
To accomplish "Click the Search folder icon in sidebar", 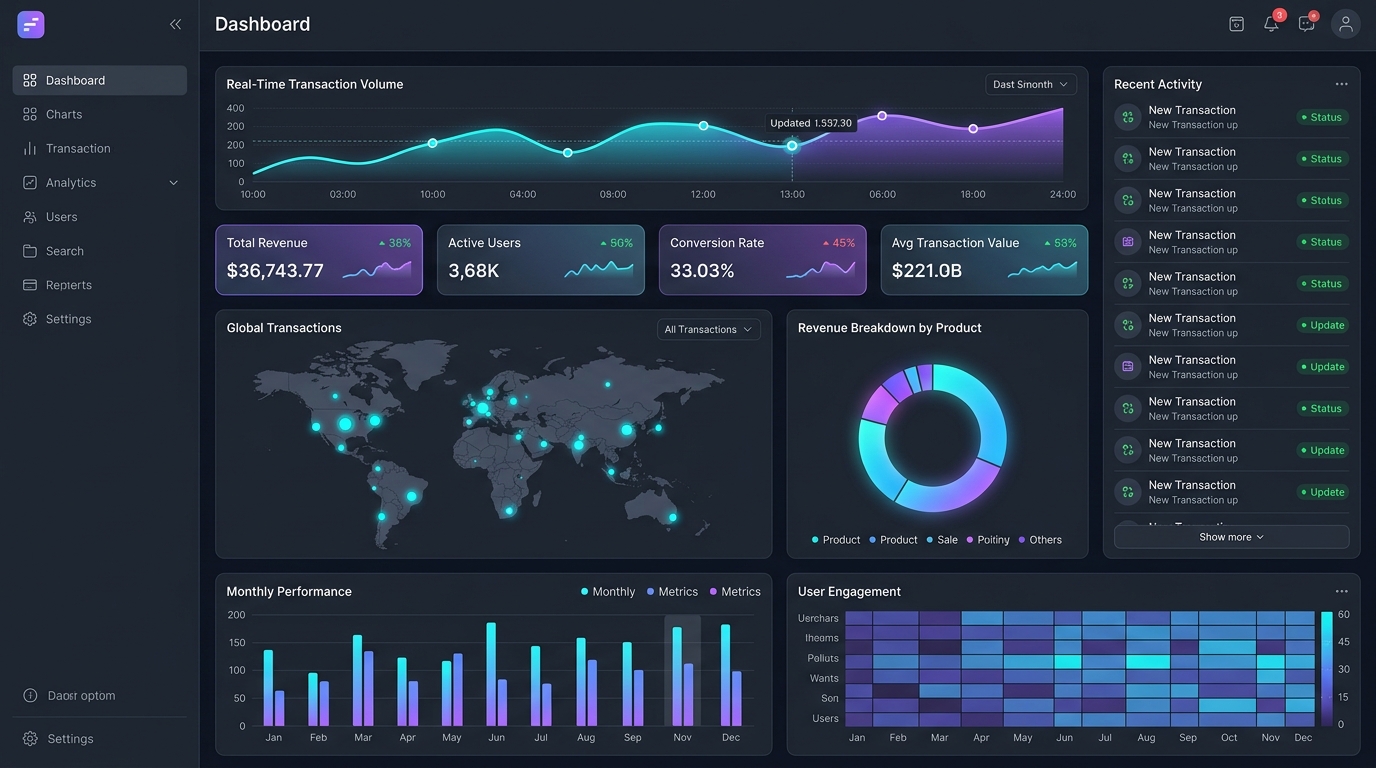I will tap(30, 251).
